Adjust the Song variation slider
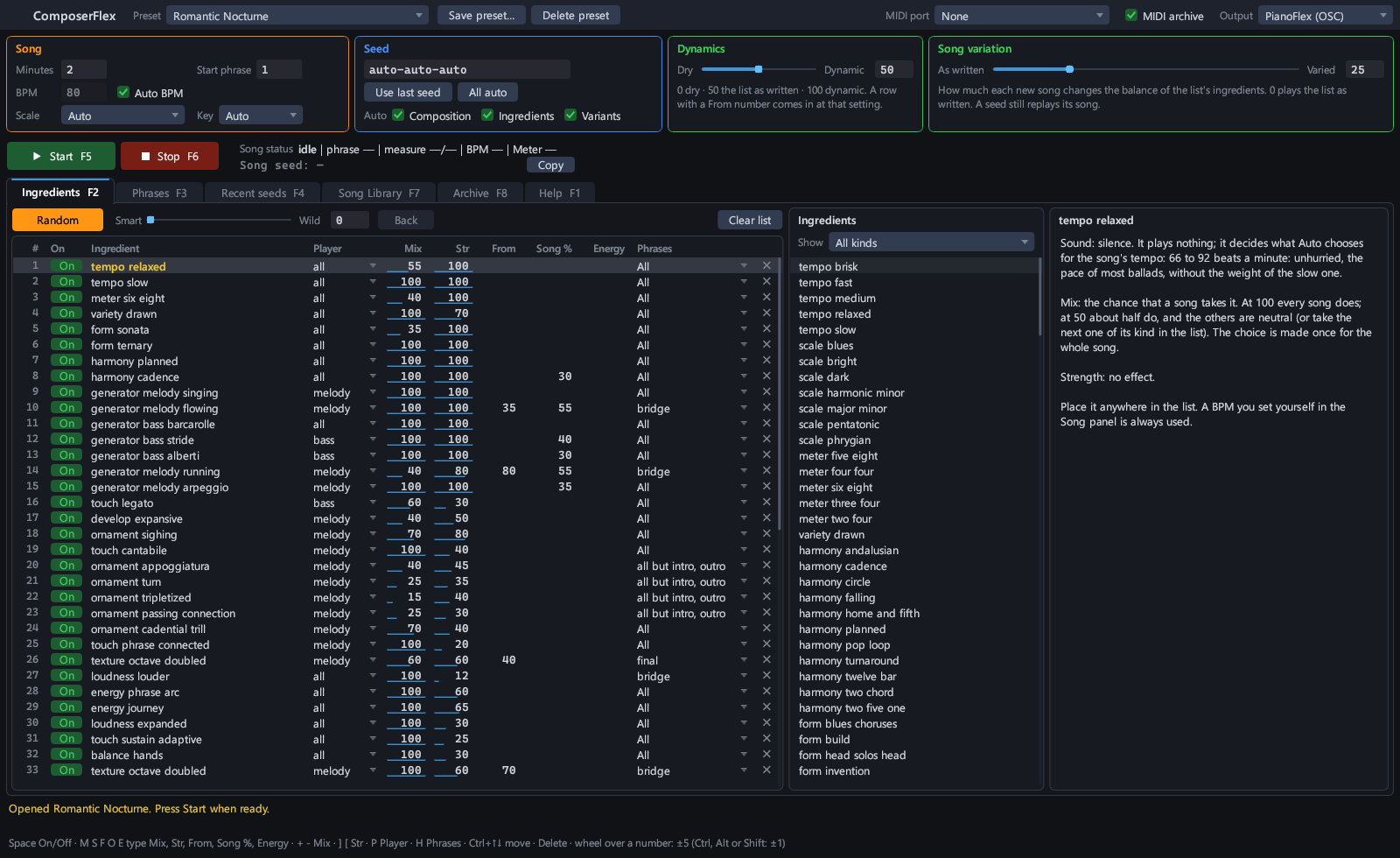 click(x=1145, y=69)
